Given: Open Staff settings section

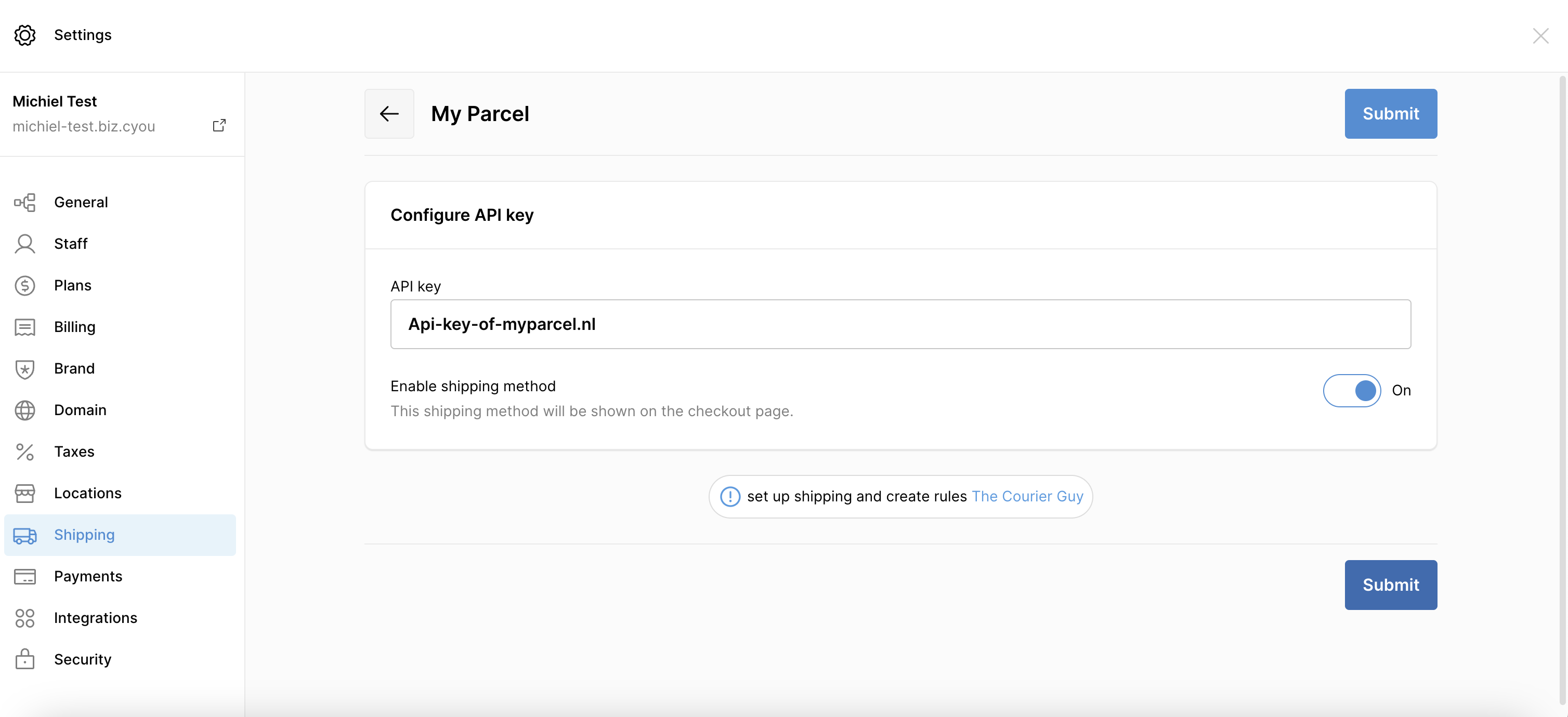Looking at the screenshot, I should (x=120, y=244).
